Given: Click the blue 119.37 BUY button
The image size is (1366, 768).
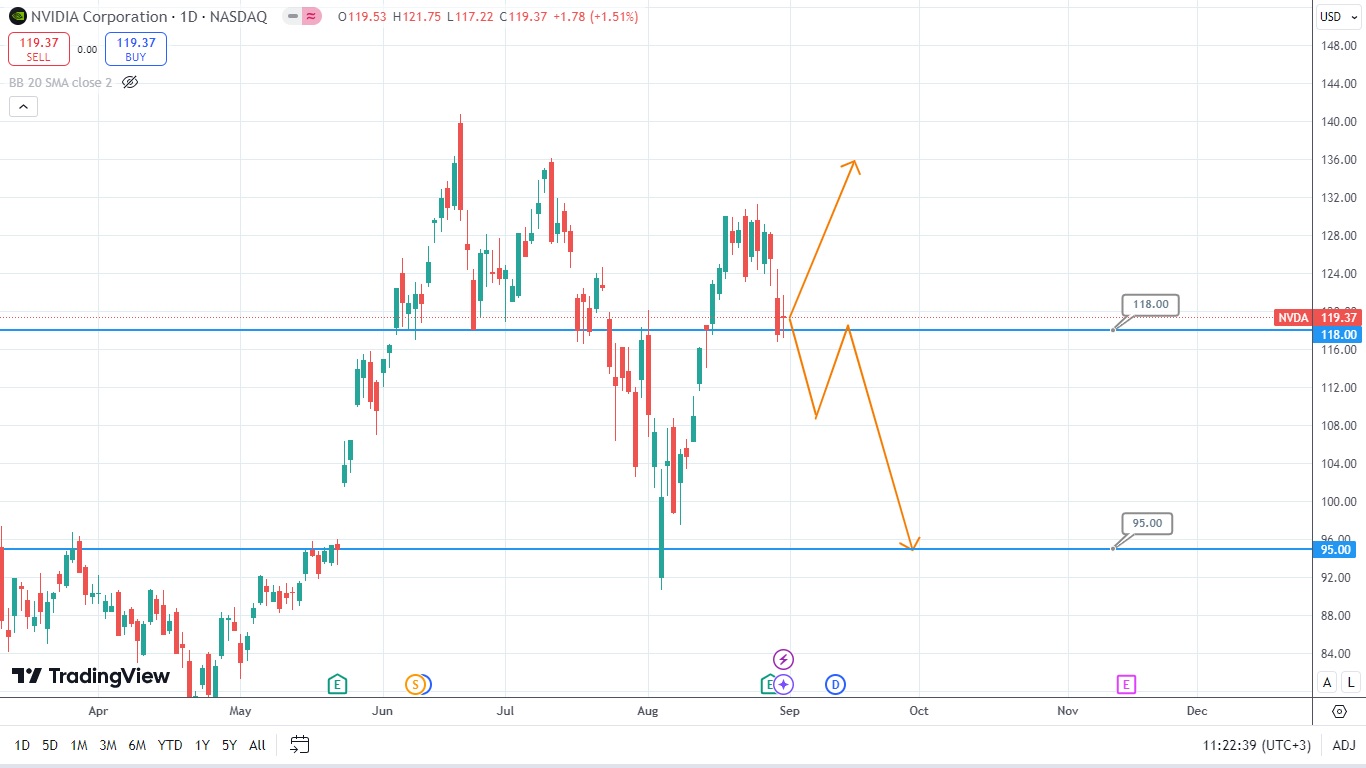Looking at the screenshot, I should pyautogui.click(x=136, y=49).
